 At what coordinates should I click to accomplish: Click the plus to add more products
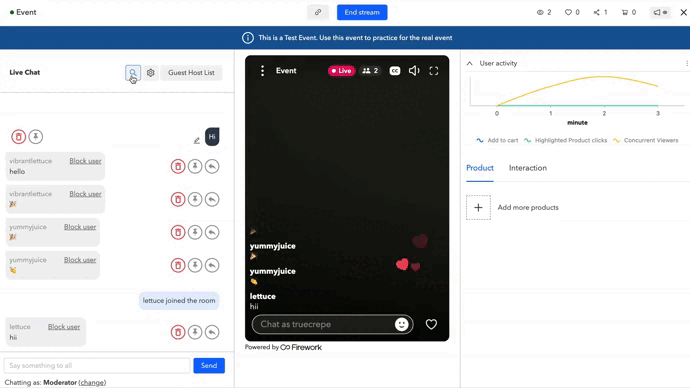coord(478,208)
